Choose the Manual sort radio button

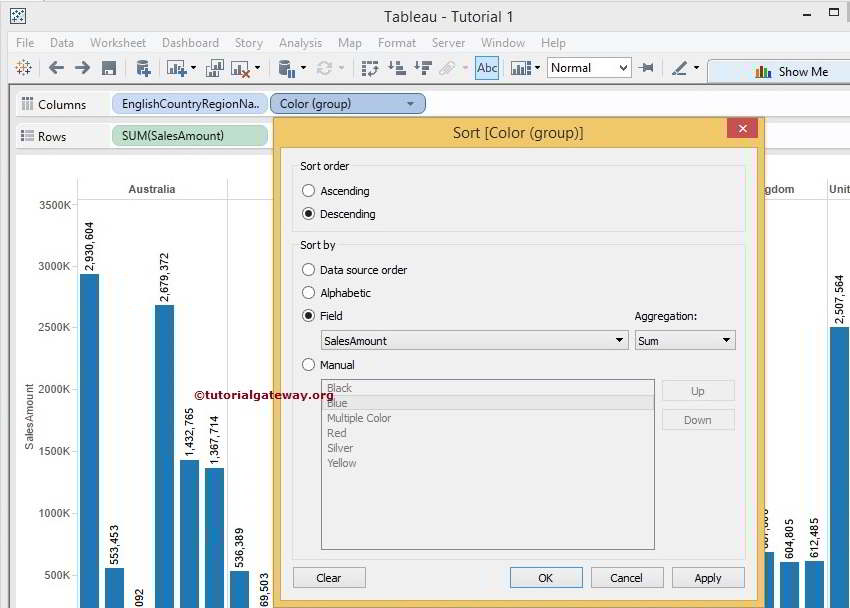(309, 365)
